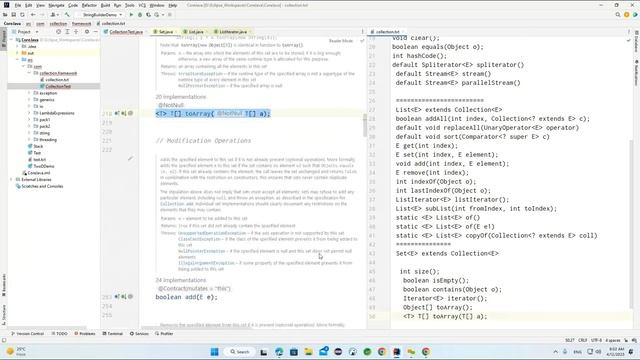The height and width of the screenshot is (360, 640).
Task: Open the Profiler tool window
Action: pyautogui.click(x=164, y=333)
